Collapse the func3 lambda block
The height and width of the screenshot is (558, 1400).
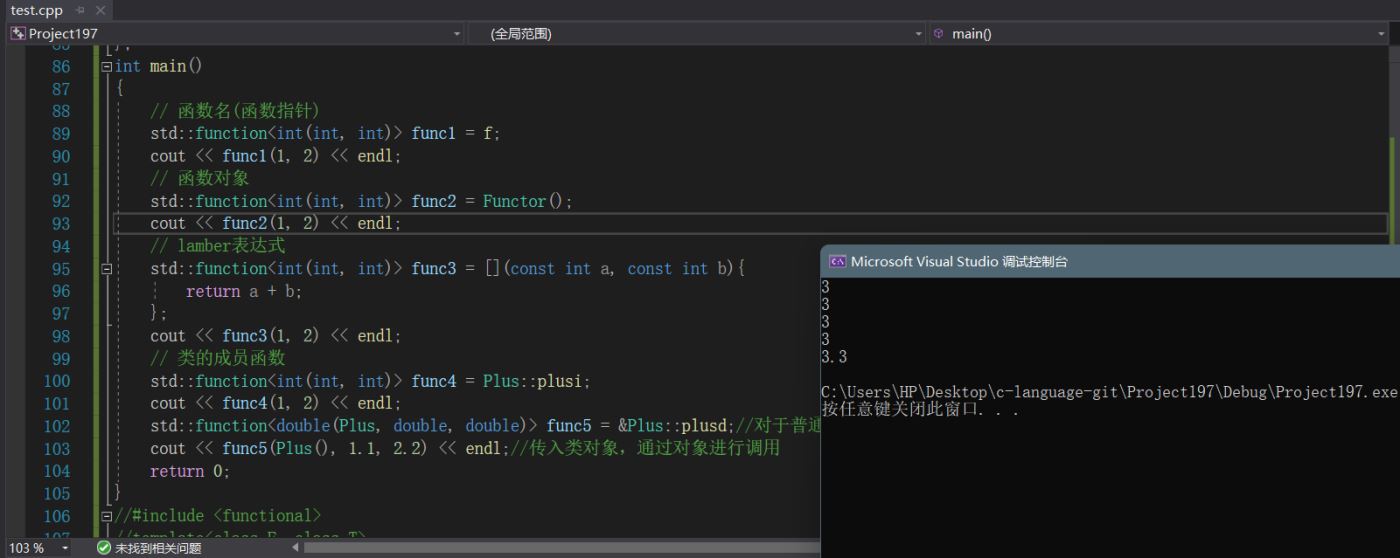pos(107,269)
